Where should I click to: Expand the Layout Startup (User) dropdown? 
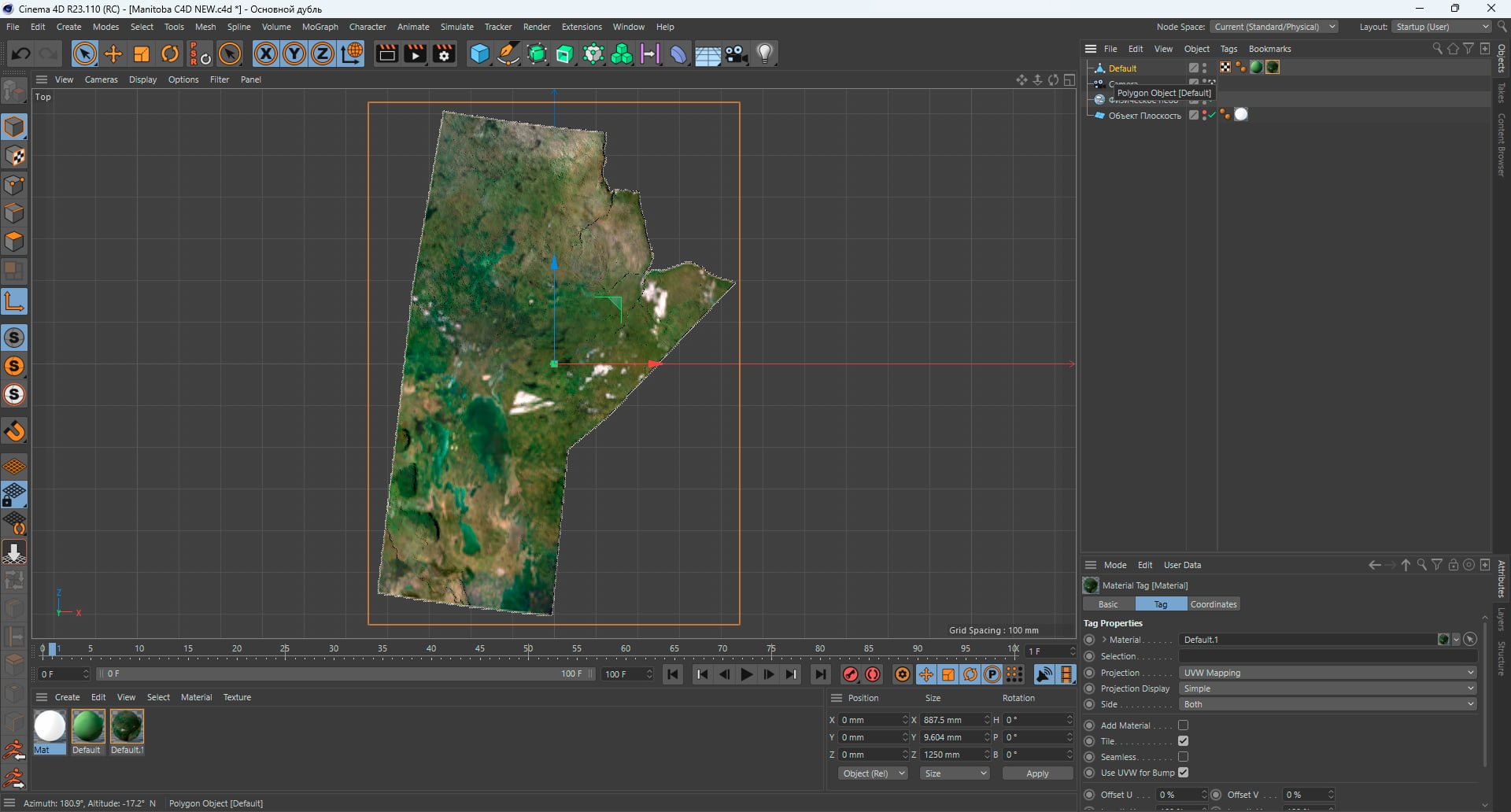1442,27
